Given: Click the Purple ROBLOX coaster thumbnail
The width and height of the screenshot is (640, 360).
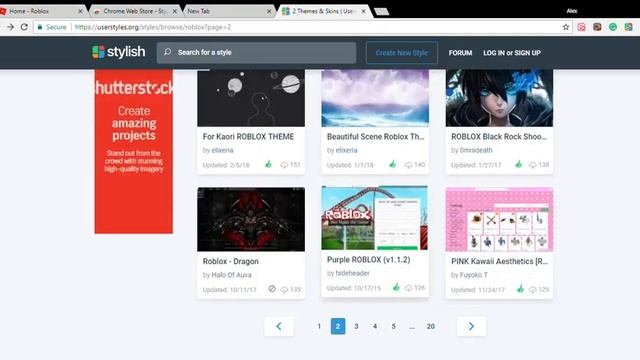Looking at the screenshot, I should coord(375,218).
